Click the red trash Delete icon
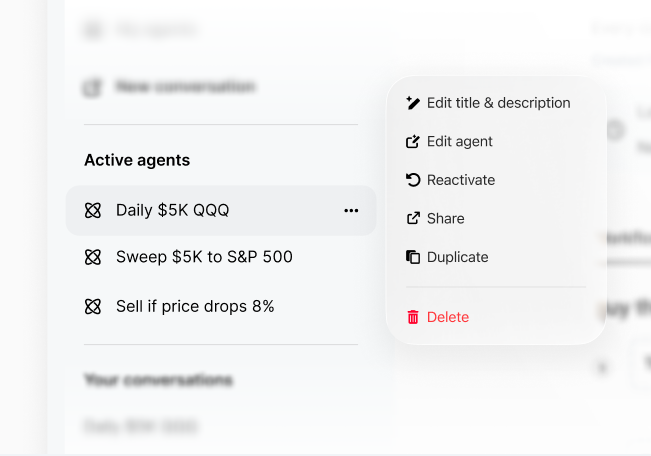 (413, 317)
